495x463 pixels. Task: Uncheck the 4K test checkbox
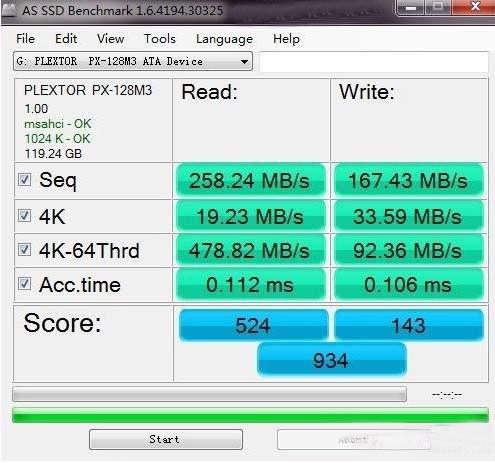click(x=25, y=216)
